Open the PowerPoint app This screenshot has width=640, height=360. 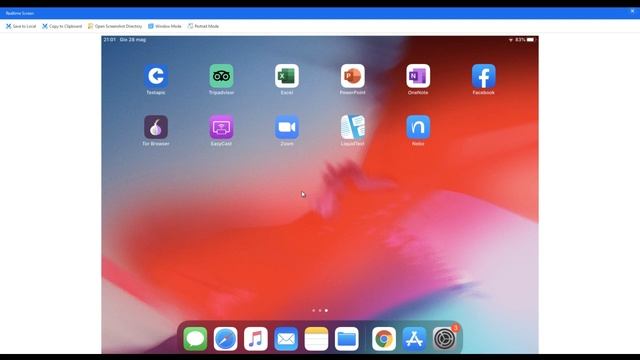pos(353,76)
